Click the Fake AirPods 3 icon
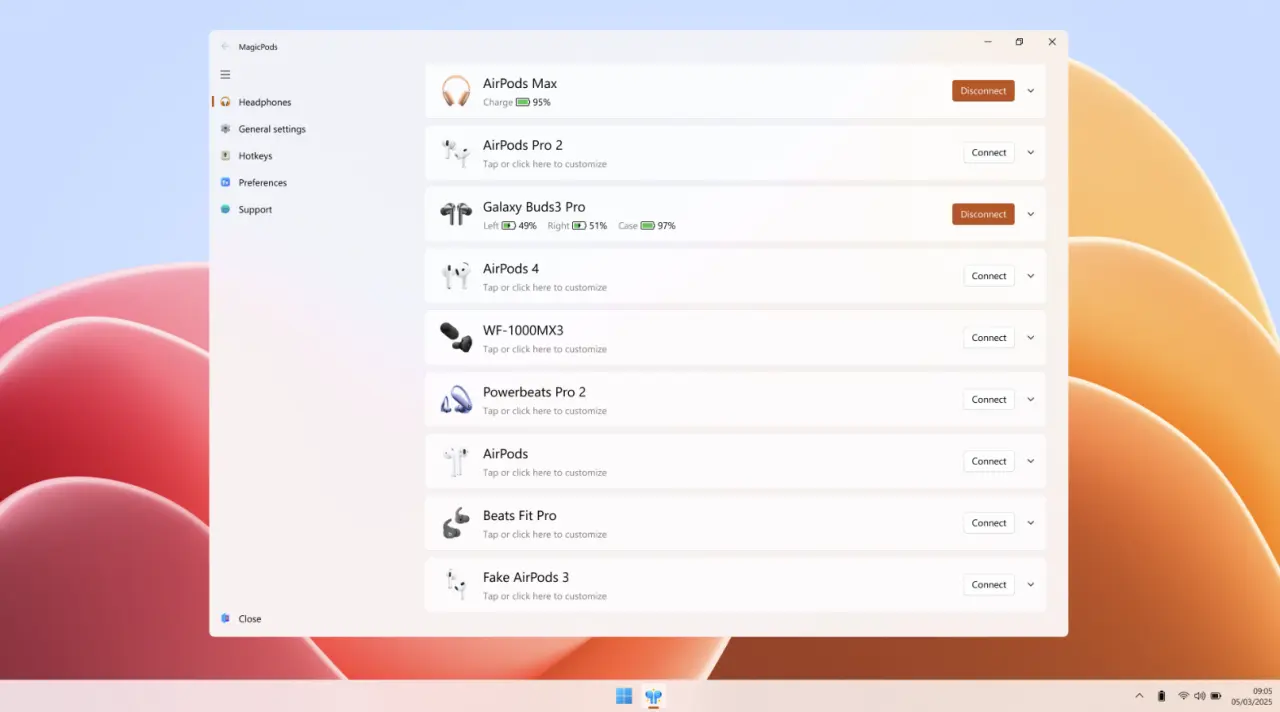Screen dimensions: 1280x712 456,584
